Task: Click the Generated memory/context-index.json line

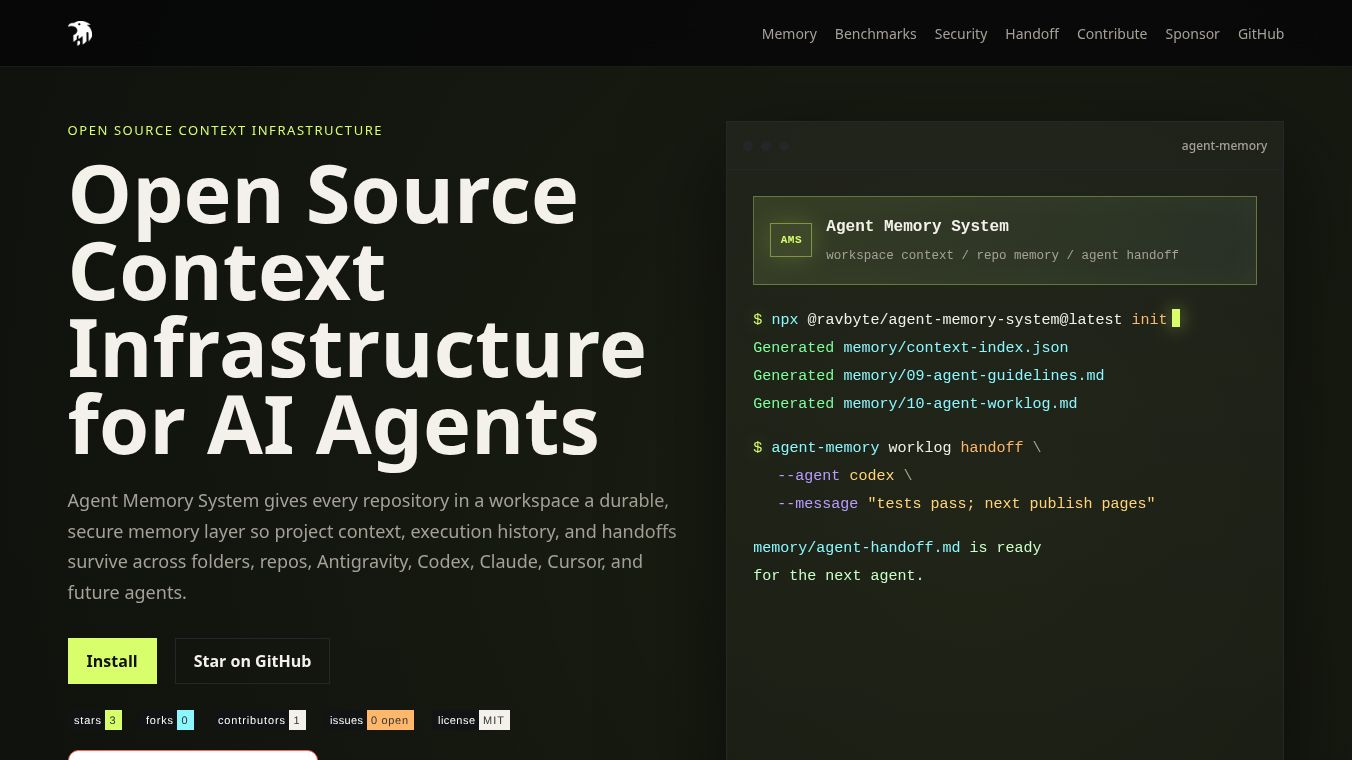Action: [910, 348]
